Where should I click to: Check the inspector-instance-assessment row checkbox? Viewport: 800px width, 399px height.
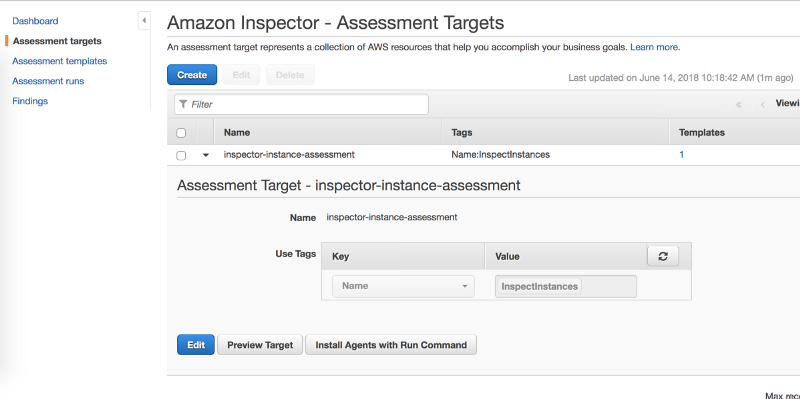181,155
